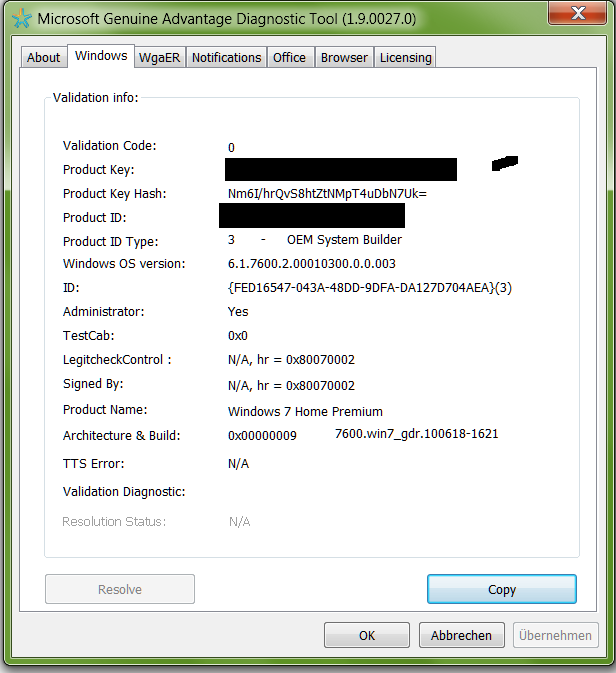The height and width of the screenshot is (673, 616).
Task: Click Validation Code value 0
Action: coord(231,148)
